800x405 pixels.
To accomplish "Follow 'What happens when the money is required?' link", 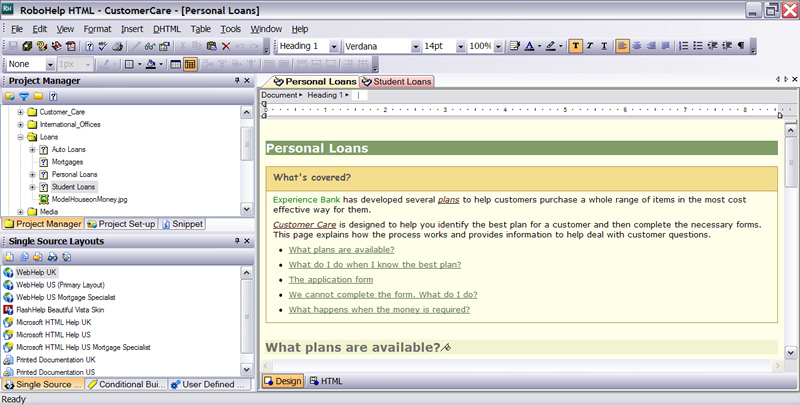I will (379, 310).
